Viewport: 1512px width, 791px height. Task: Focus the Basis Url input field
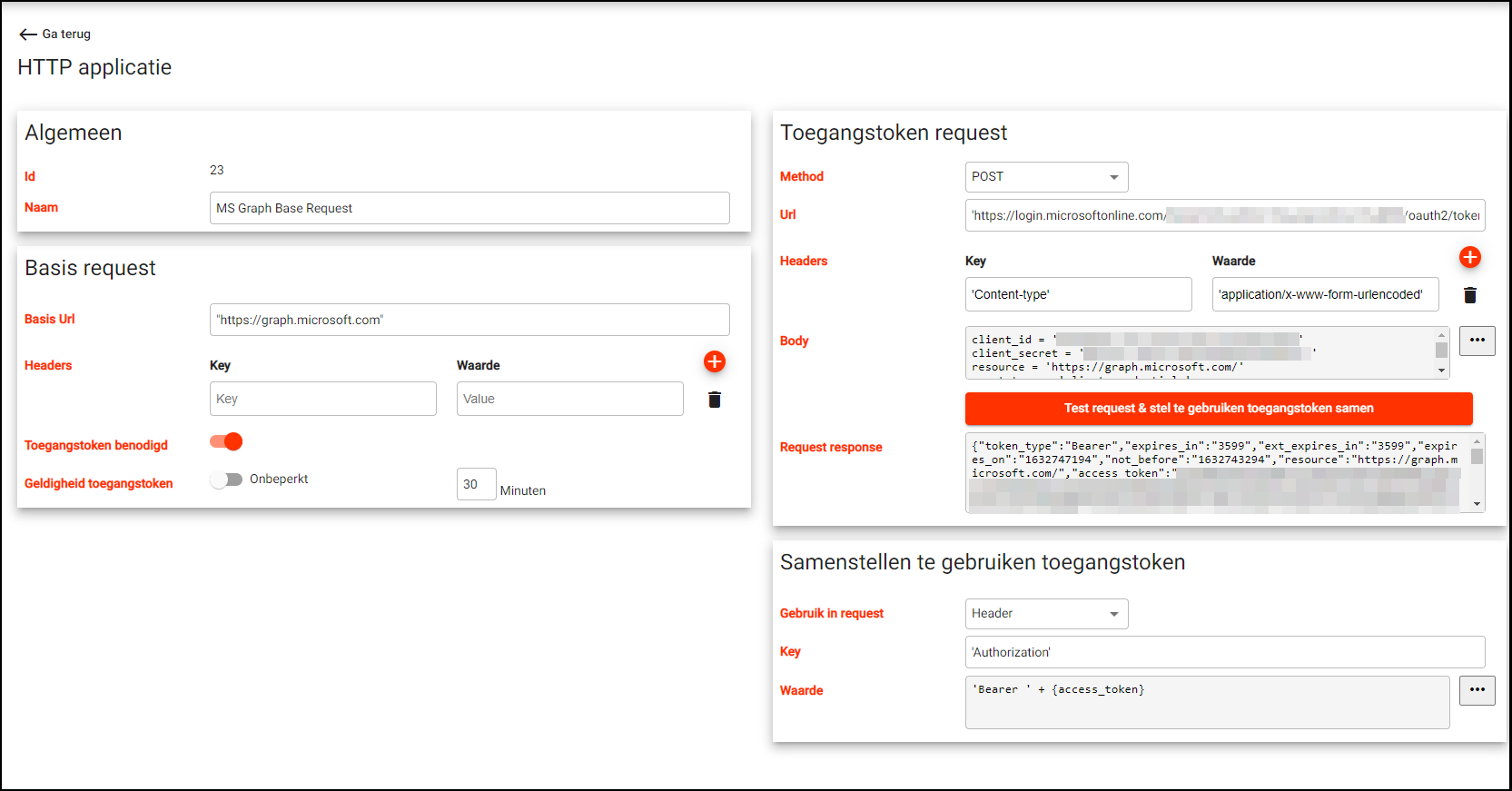pos(469,320)
